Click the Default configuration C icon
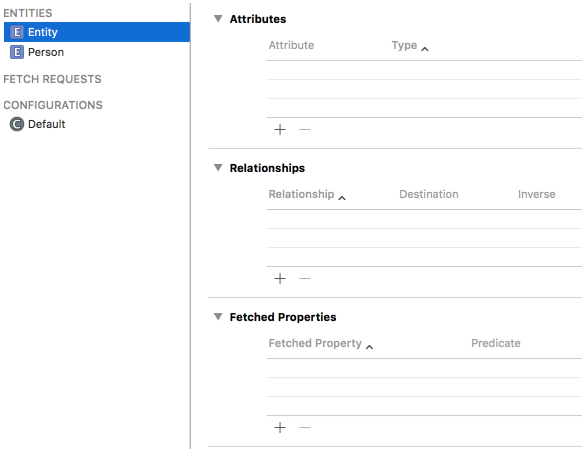Viewport: 582px width, 456px height. [x=17, y=124]
